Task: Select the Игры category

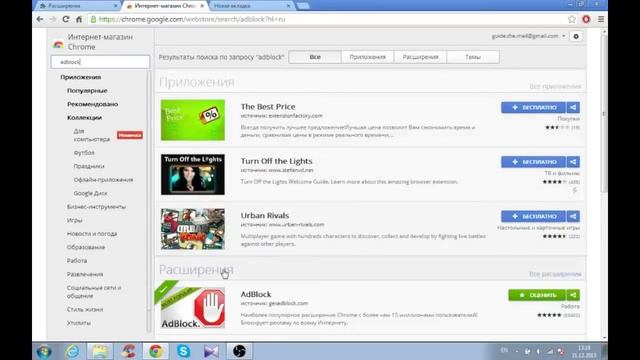Action: 75,220
